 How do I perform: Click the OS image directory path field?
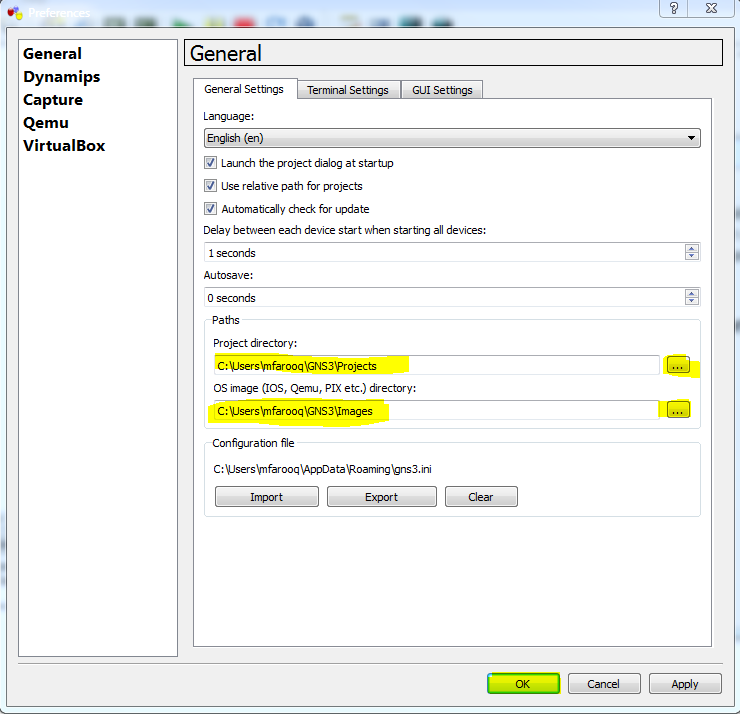[x=437, y=411]
